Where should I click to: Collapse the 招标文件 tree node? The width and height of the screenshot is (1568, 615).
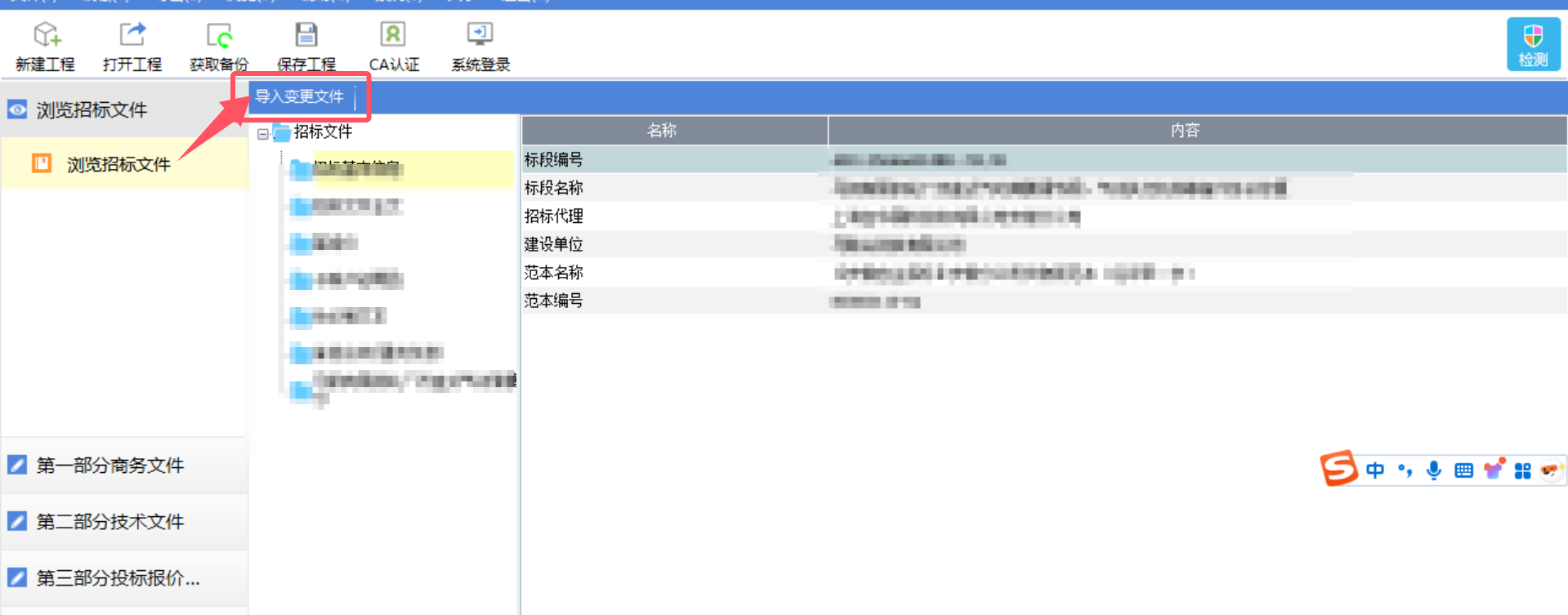(263, 133)
